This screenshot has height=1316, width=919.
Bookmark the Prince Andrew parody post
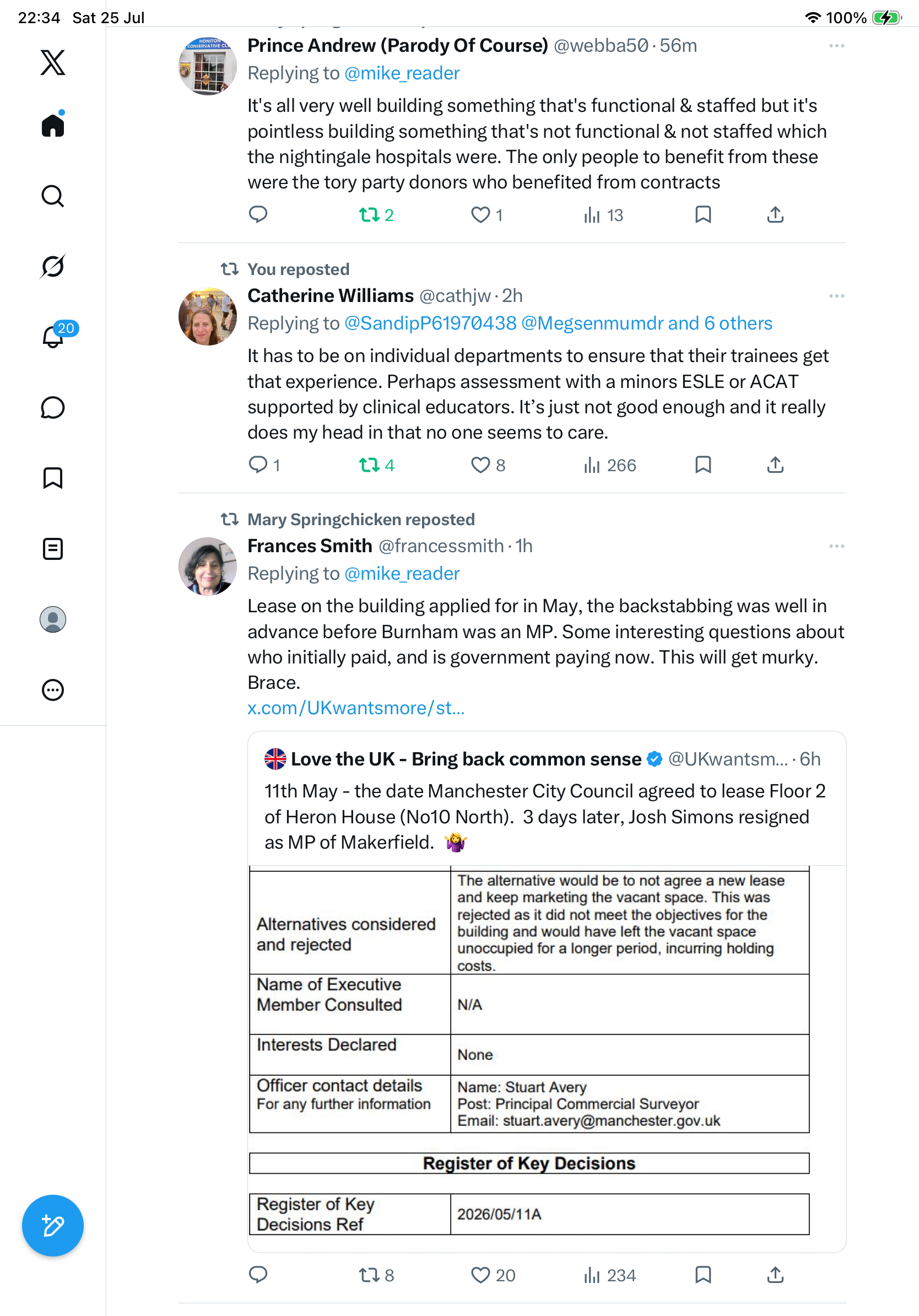[x=703, y=215]
